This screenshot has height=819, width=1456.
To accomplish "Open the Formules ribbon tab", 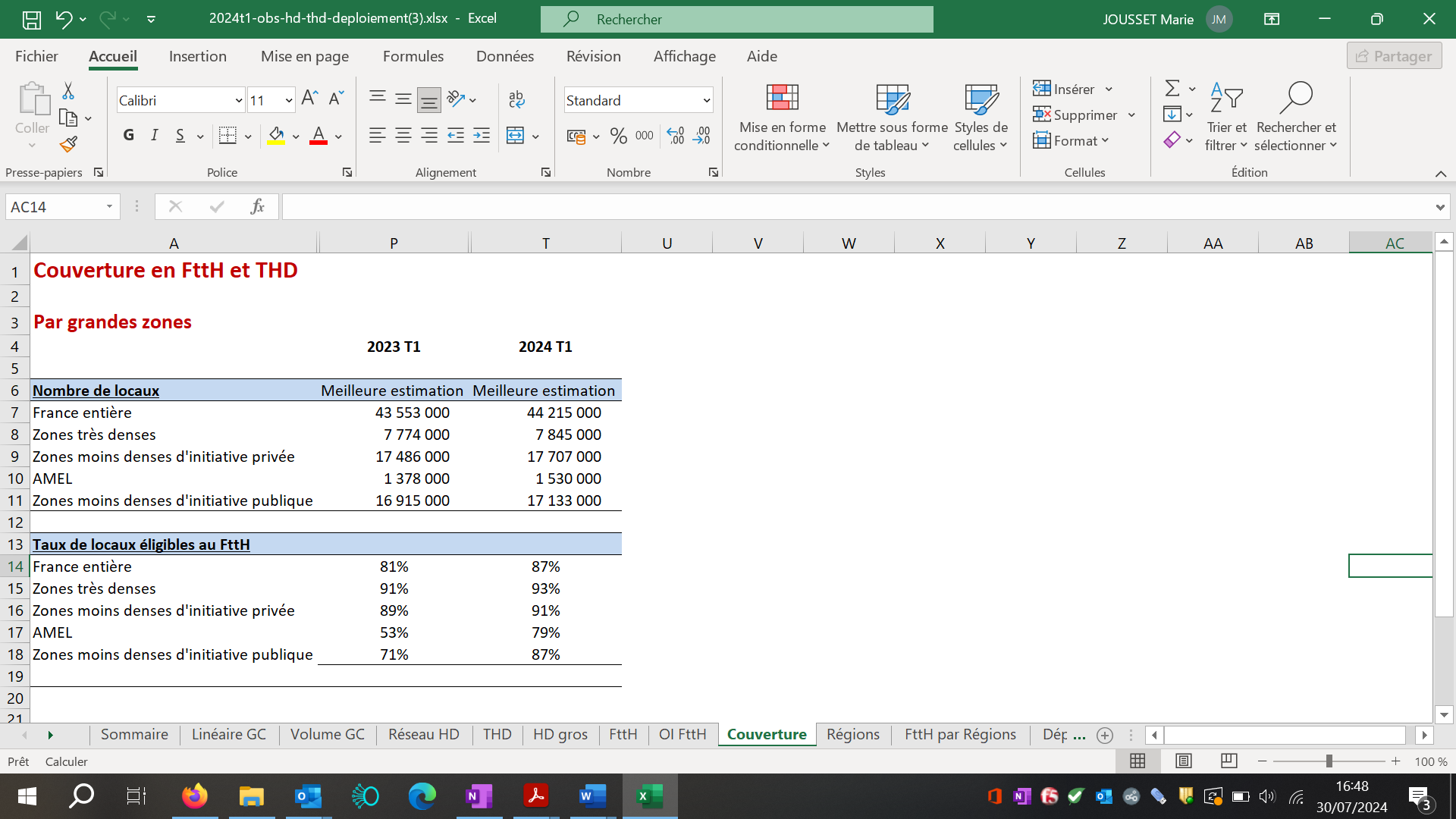I will click(413, 56).
